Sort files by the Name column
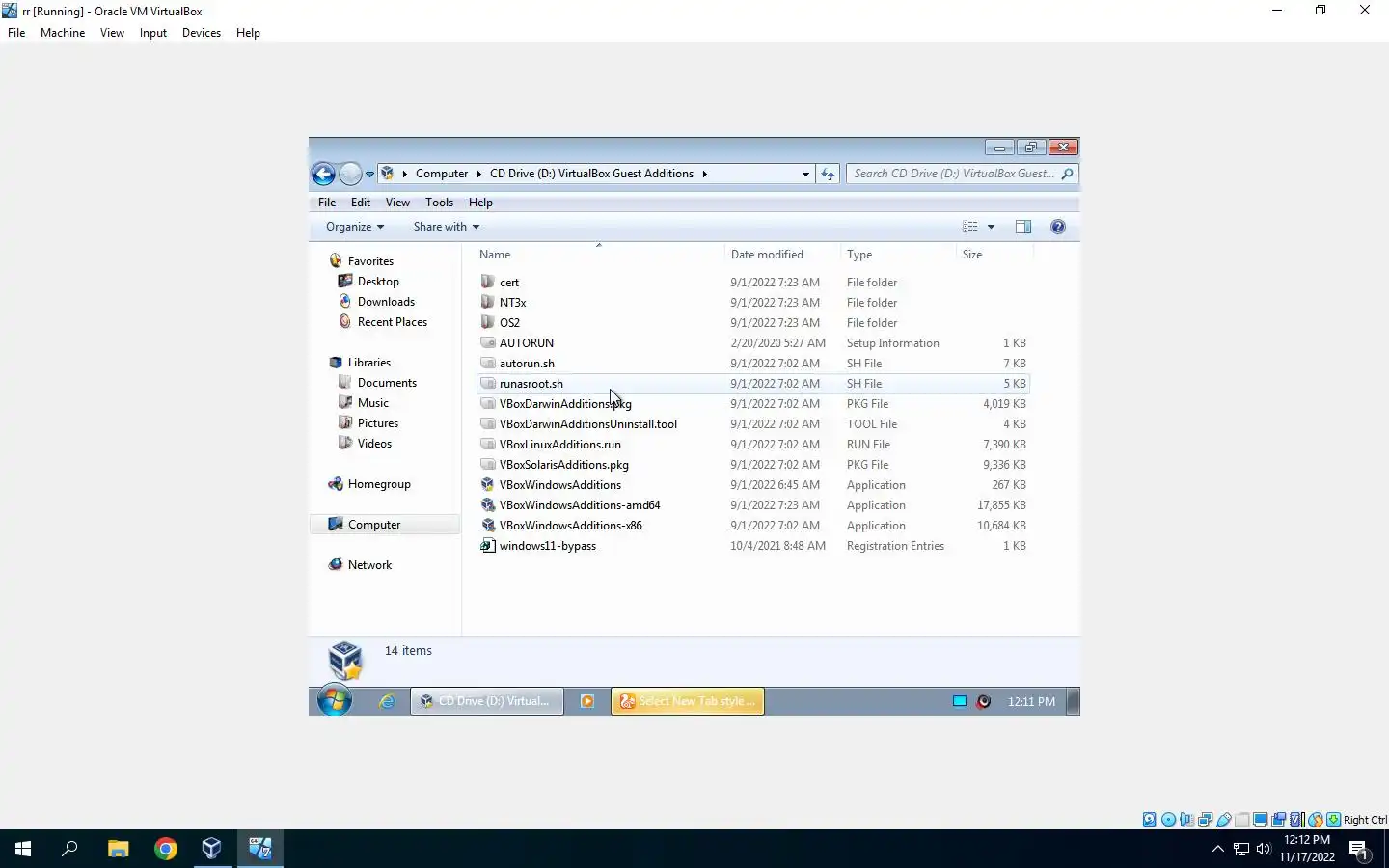This screenshot has width=1389, height=868. pyautogui.click(x=598, y=255)
